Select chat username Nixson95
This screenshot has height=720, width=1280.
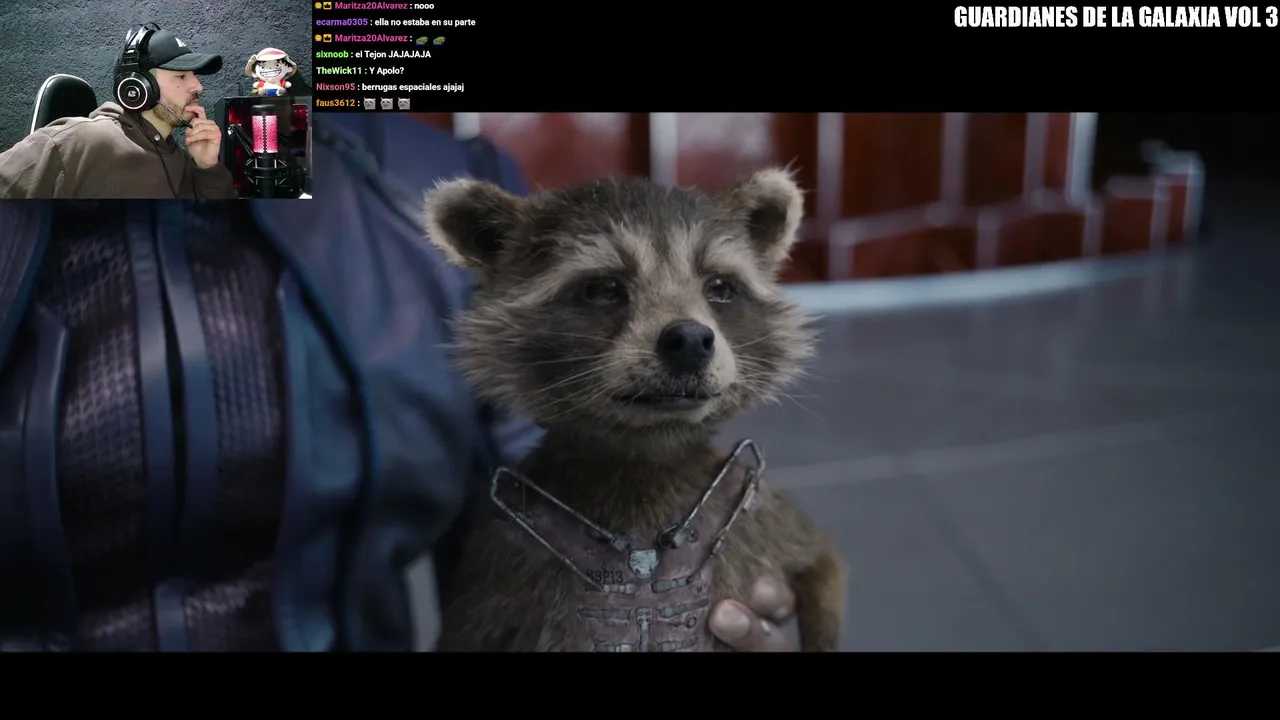point(335,87)
